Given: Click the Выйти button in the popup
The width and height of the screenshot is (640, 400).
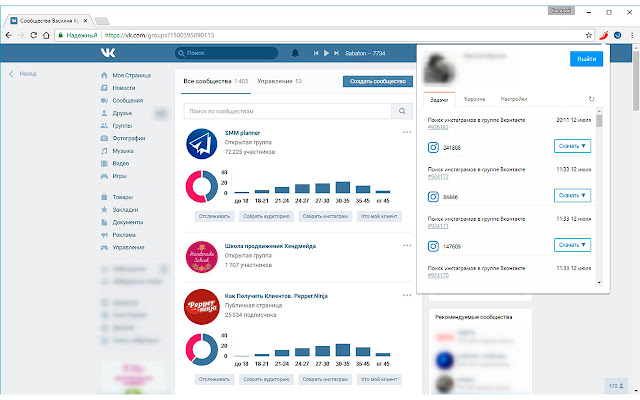Looking at the screenshot, I should pos(586,60).
